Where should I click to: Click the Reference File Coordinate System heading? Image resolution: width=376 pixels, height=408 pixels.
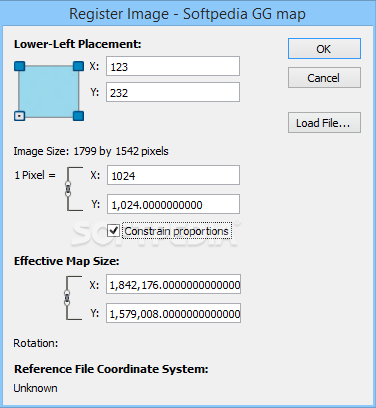pyautogui.click(x=111, y=369)
